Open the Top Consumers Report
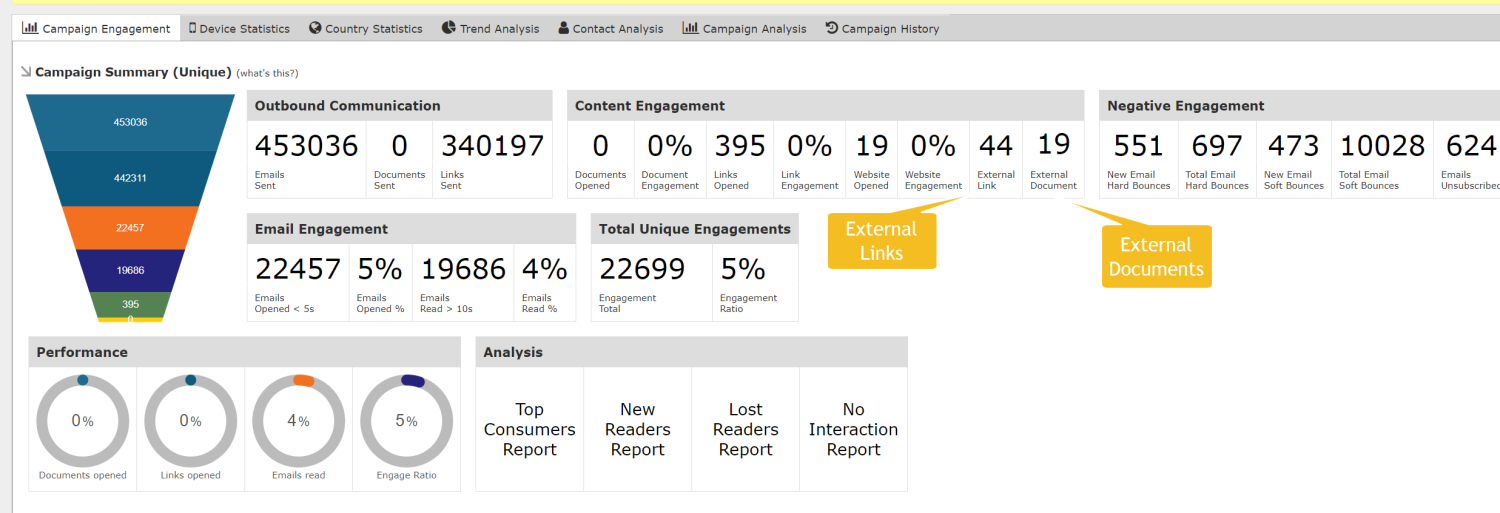Viewport: 1500px width, 513px height. pos(529,430)
